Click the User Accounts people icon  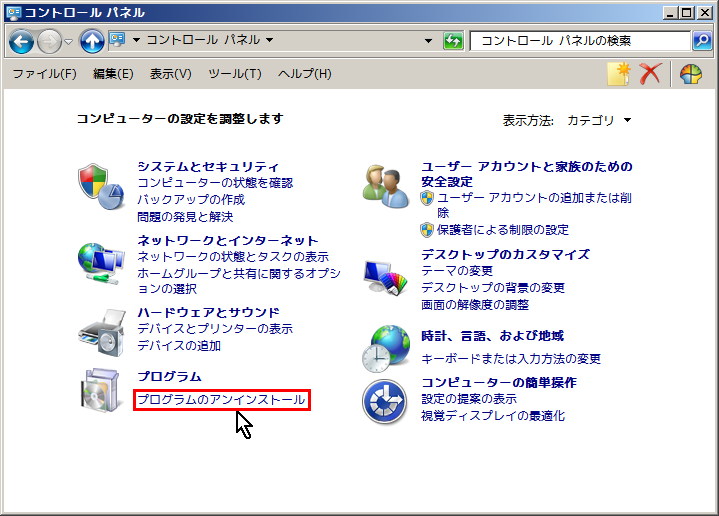coord(386,187)
